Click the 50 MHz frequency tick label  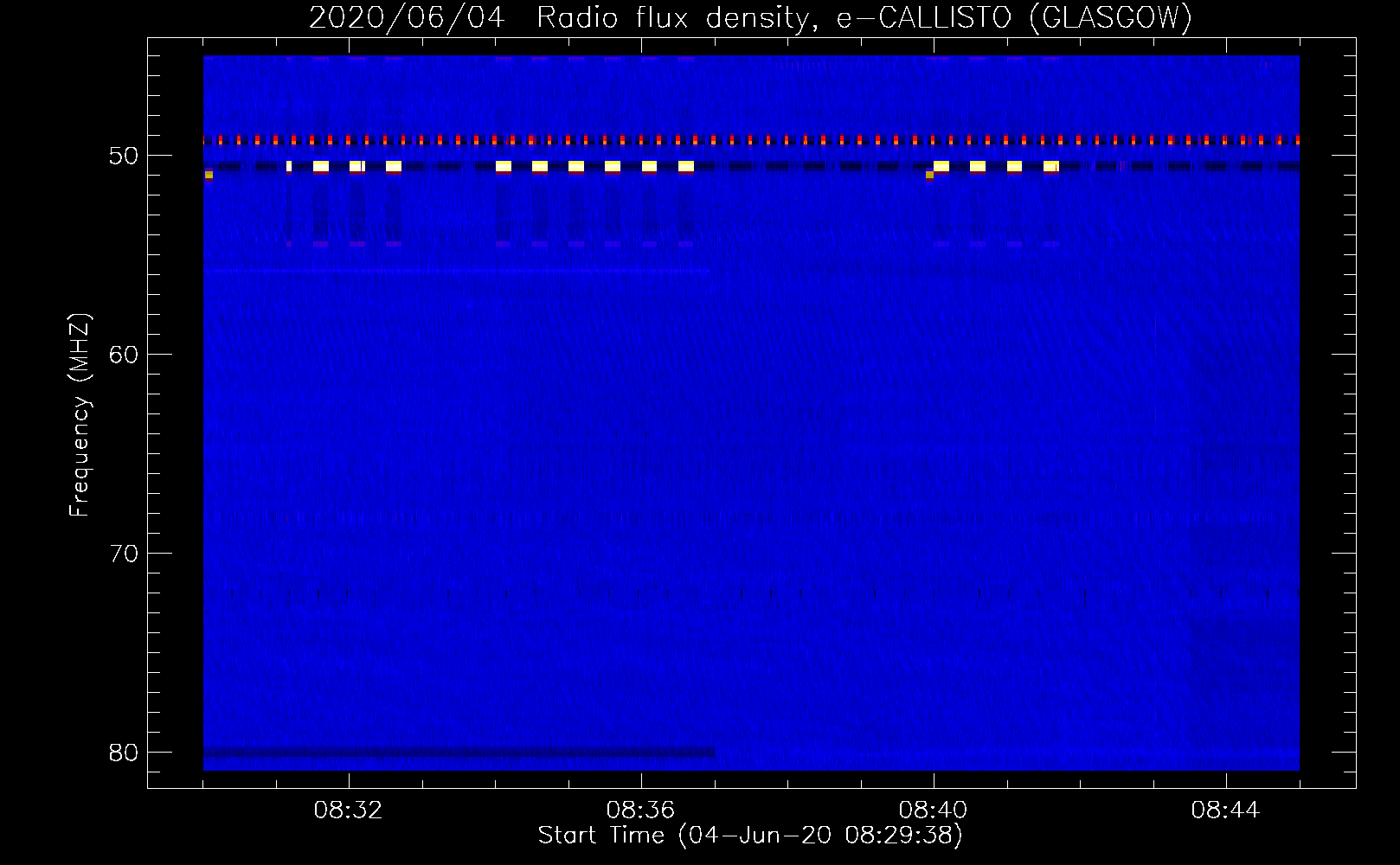click(125, 156)
